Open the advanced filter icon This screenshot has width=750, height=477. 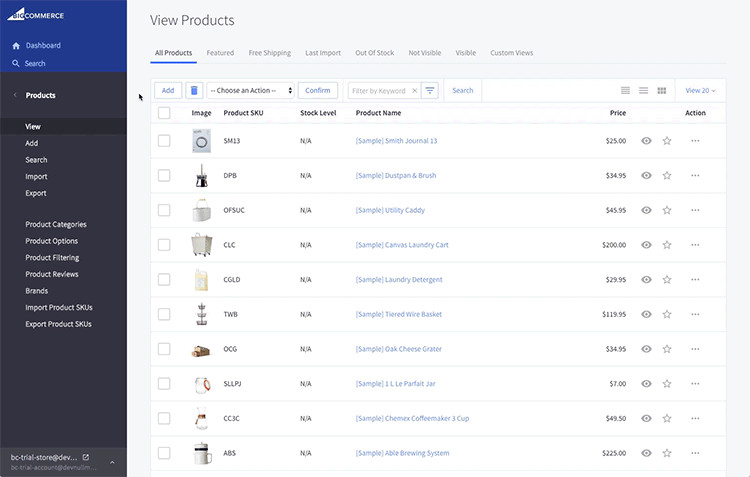(x=430, y=90)
